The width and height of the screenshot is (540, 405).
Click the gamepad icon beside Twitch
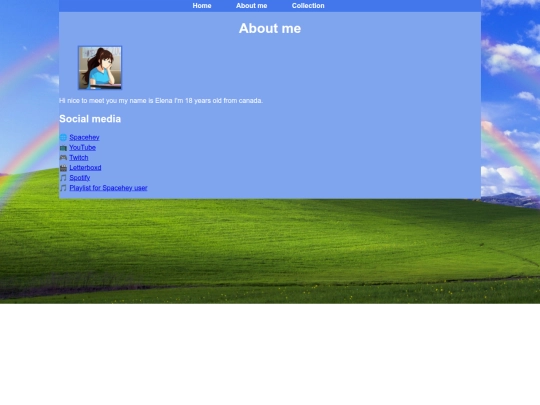[63, 158]
